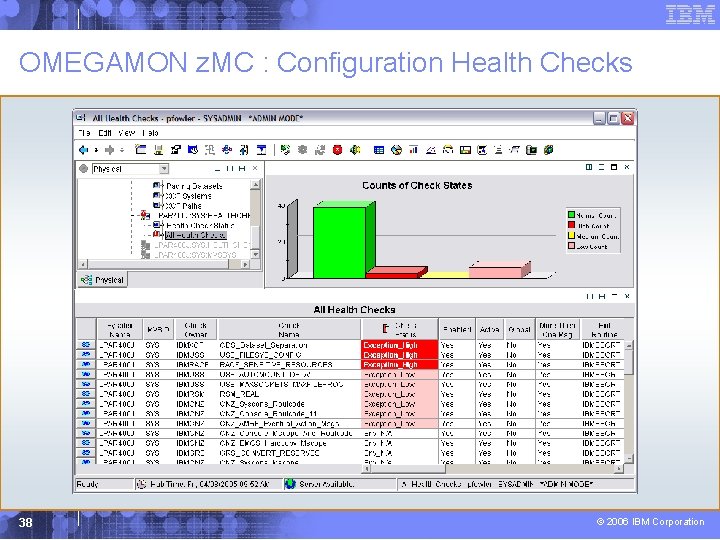This screenshot has height=540, width=720.
Task: Open the Physical navigator view combo box
Action: point(130,169)
